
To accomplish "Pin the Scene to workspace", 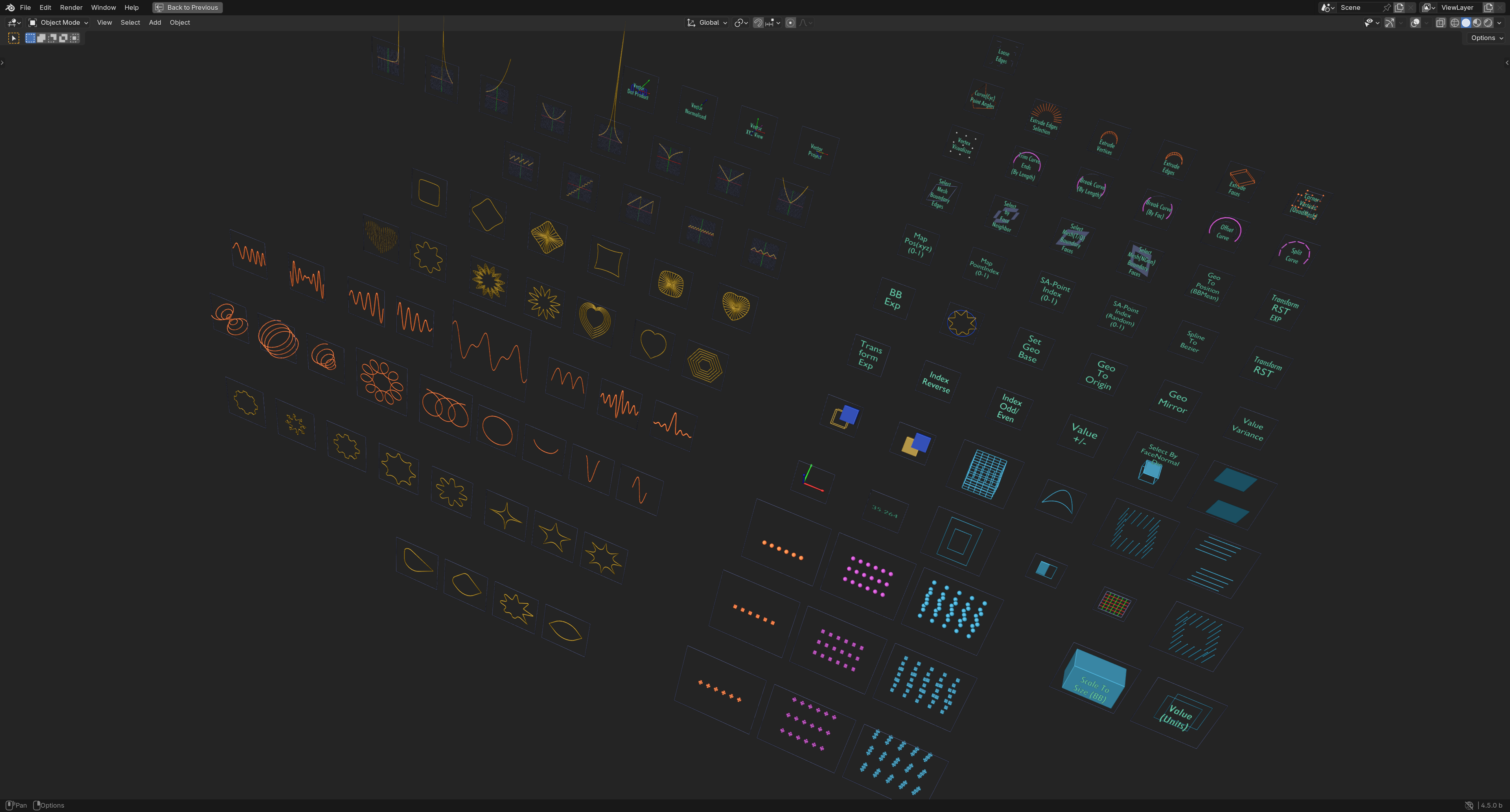I will tap(1387, 7).
